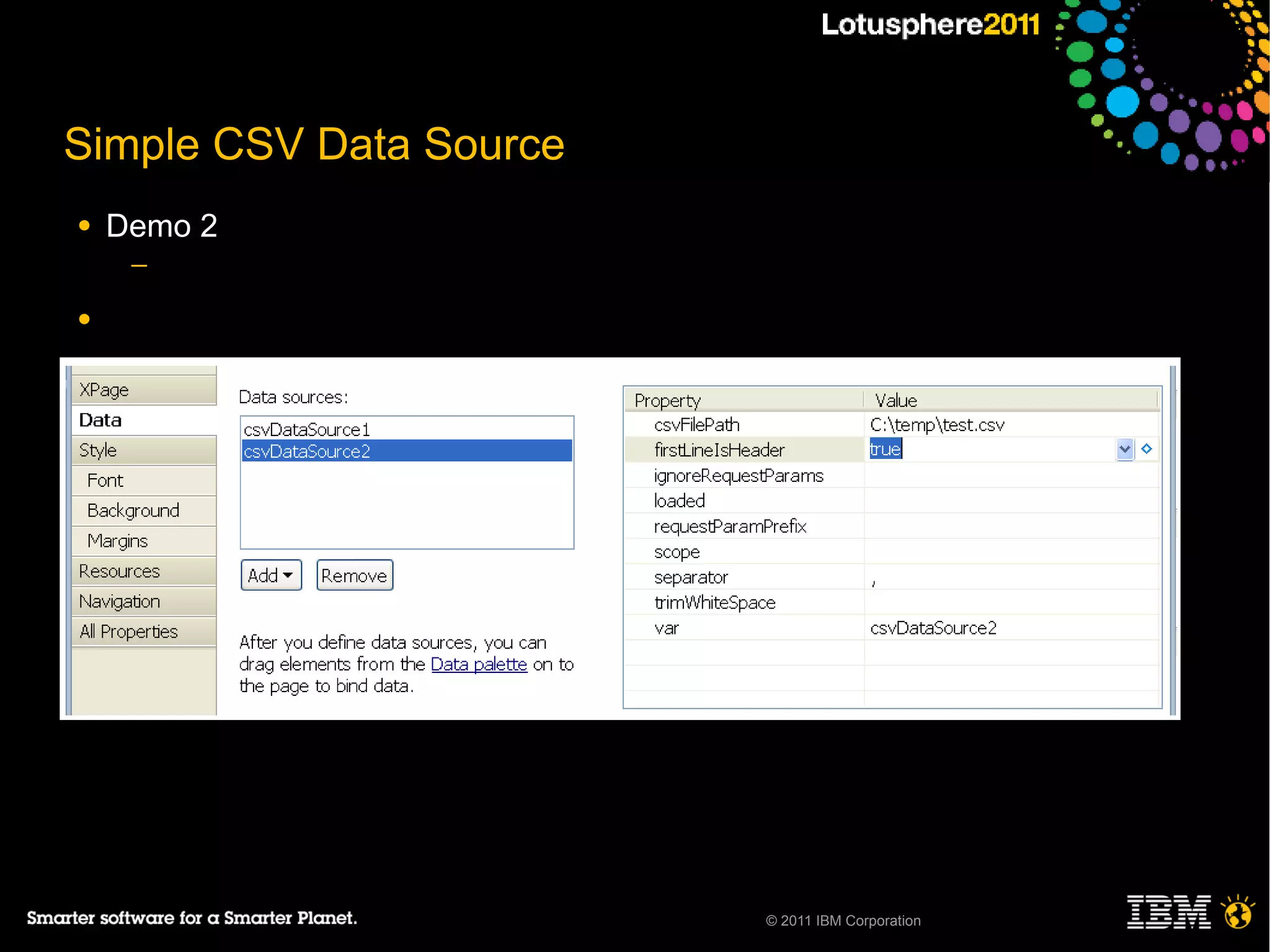Select the csvFilePath property row
Image resolution: width=1270 pixels, height=952 pixels.
[892, 425]
